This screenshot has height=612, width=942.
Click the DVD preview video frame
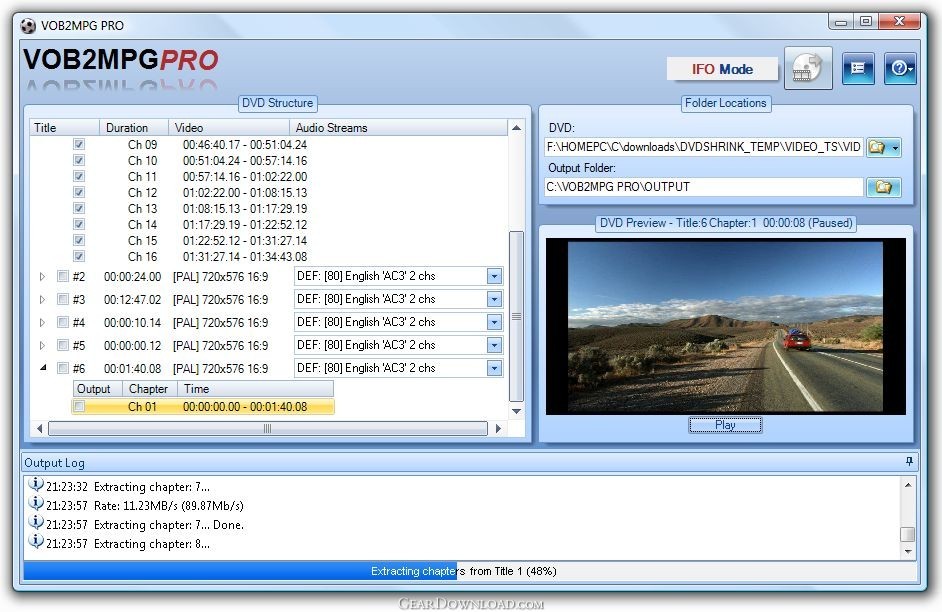click(725, 326)
